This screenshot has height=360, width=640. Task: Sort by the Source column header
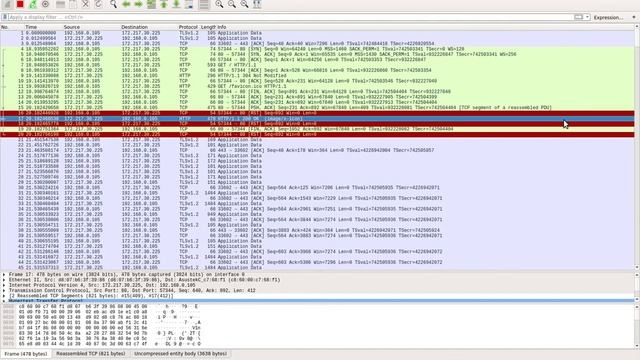click(x=71, y=27)
